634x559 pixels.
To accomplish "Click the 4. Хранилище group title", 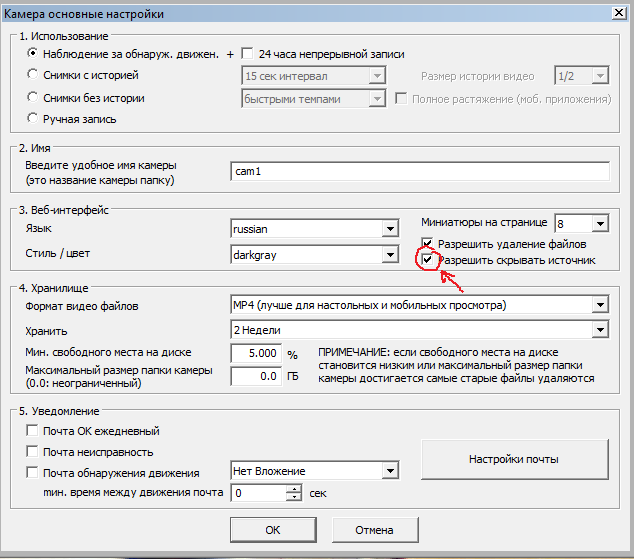I will pyautogui.click(x=53, y=288).
